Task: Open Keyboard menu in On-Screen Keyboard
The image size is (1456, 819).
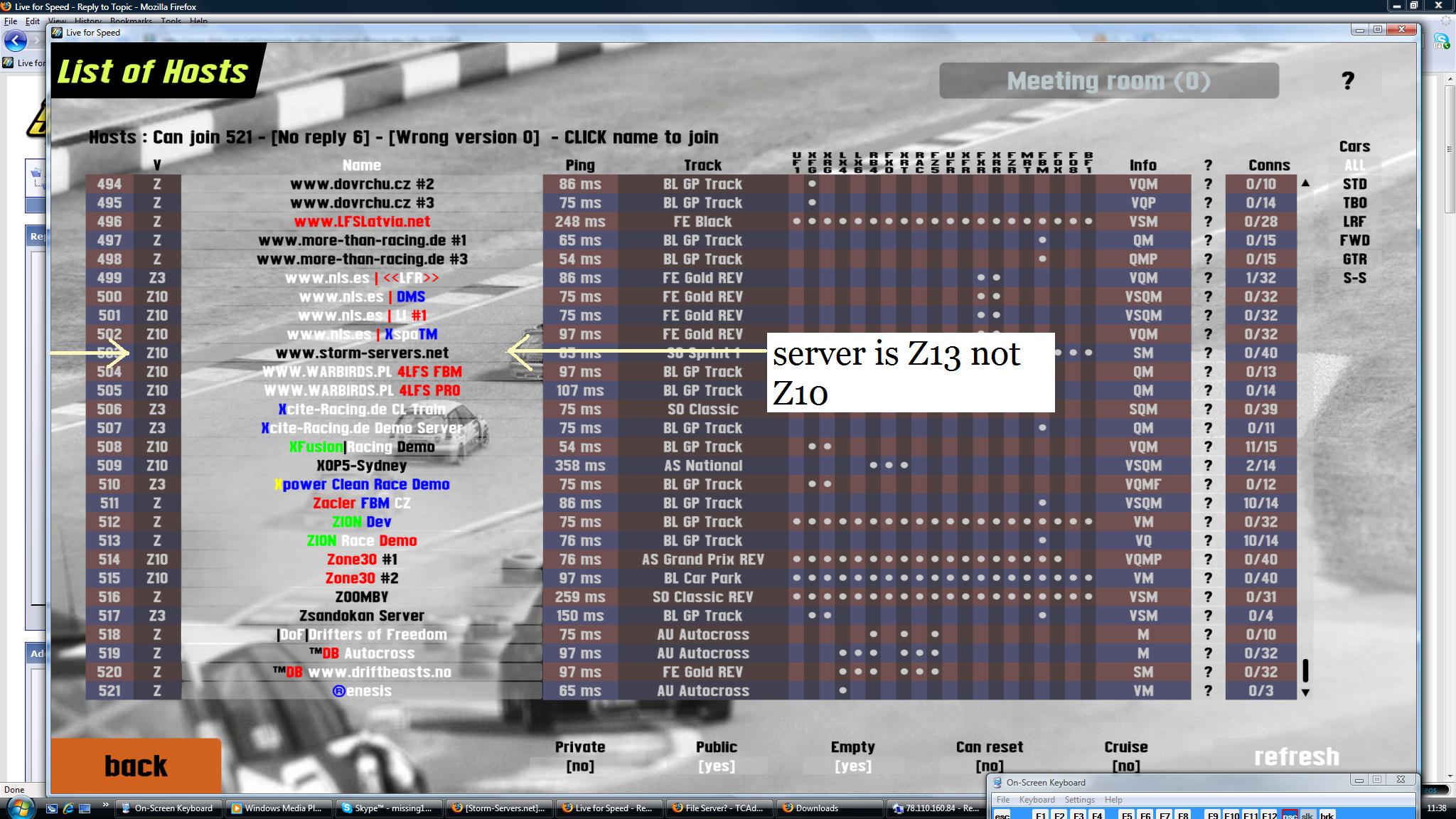Action: [1037, 800]
